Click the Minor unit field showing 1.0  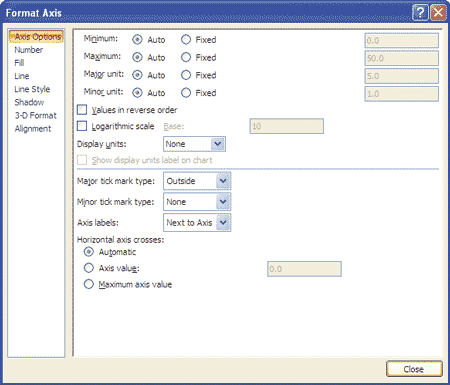(402, 94)
